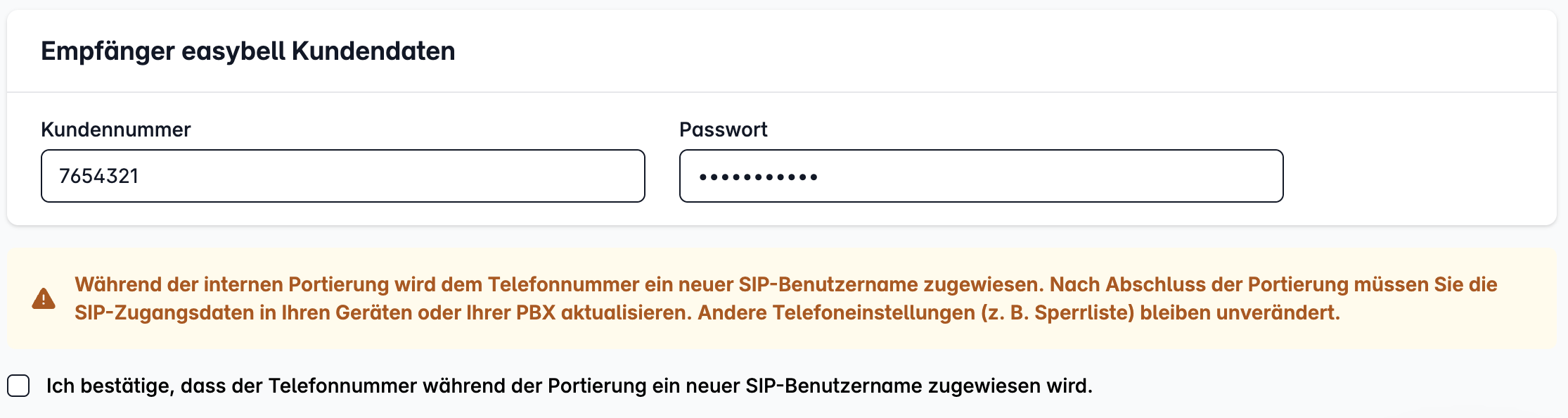Place cursor after 7654321 in Kundennummer
The height and width of the screenshot is (418, 1568).
[140, 176]
